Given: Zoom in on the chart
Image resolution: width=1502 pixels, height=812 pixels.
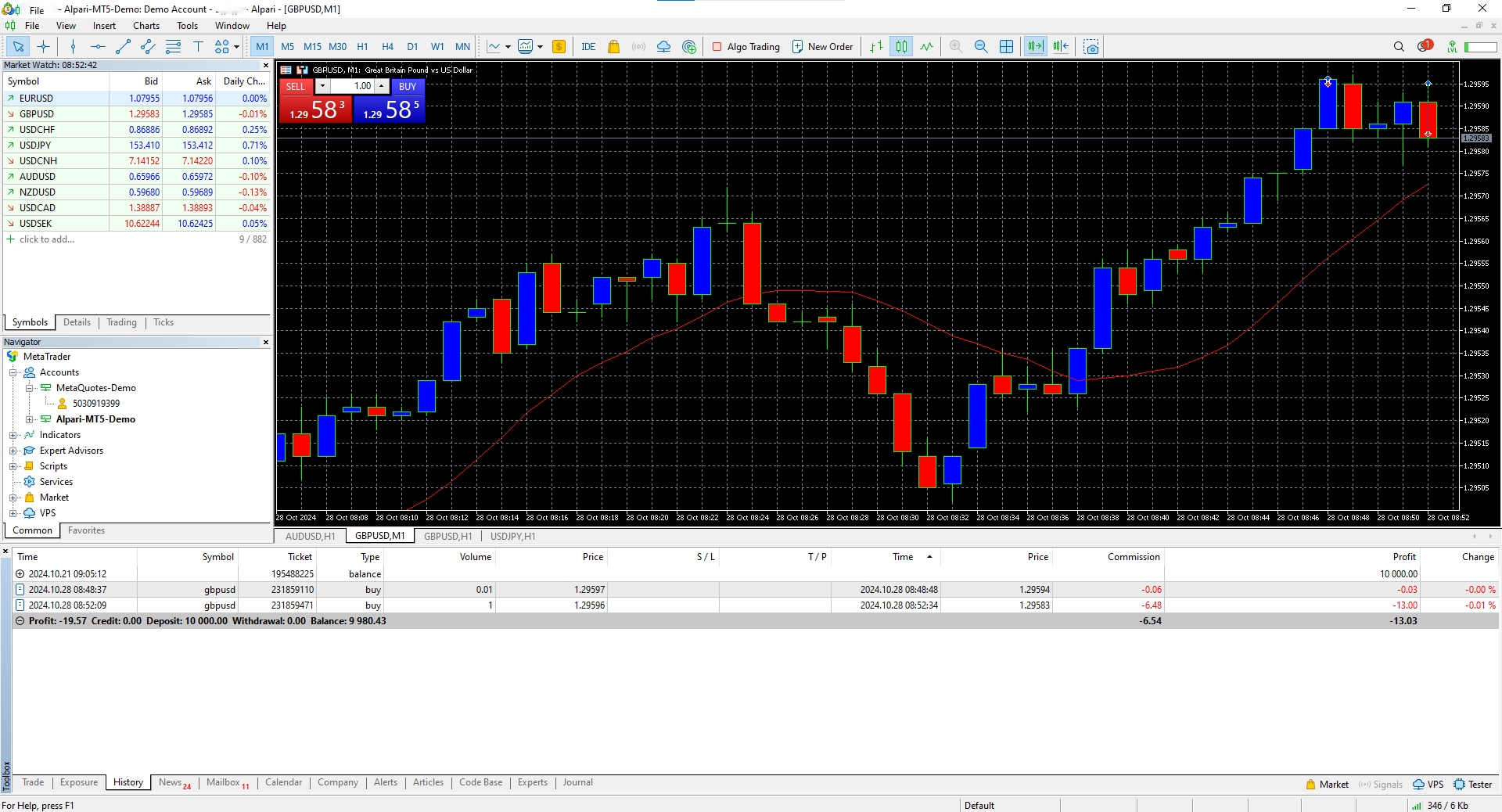Looking at the screenshot, I should tap(956, 47).
